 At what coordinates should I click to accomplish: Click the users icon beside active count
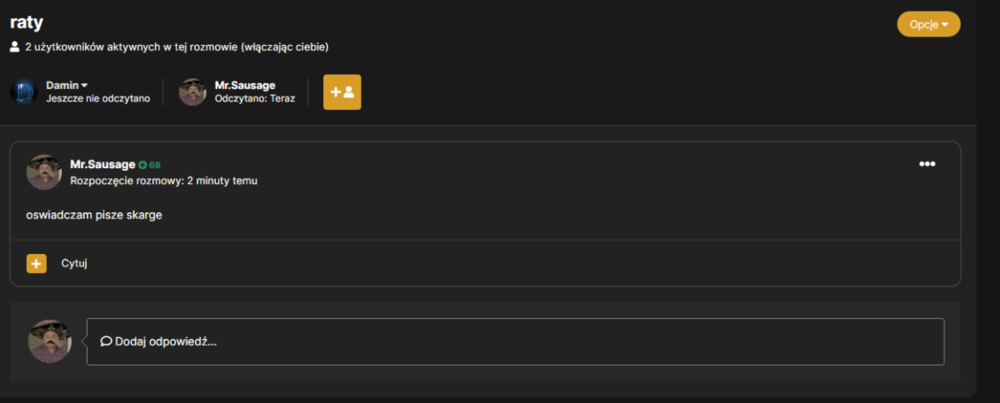(15, 47)
